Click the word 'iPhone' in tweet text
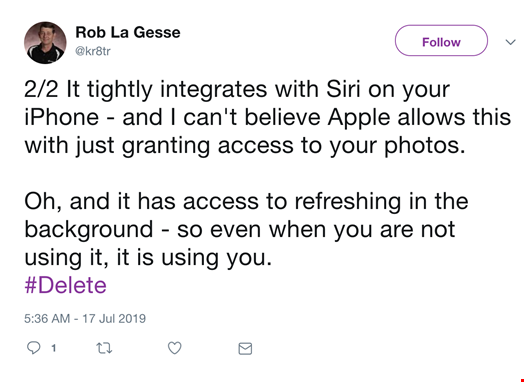The image size is (524, 382). coord(61,117)
